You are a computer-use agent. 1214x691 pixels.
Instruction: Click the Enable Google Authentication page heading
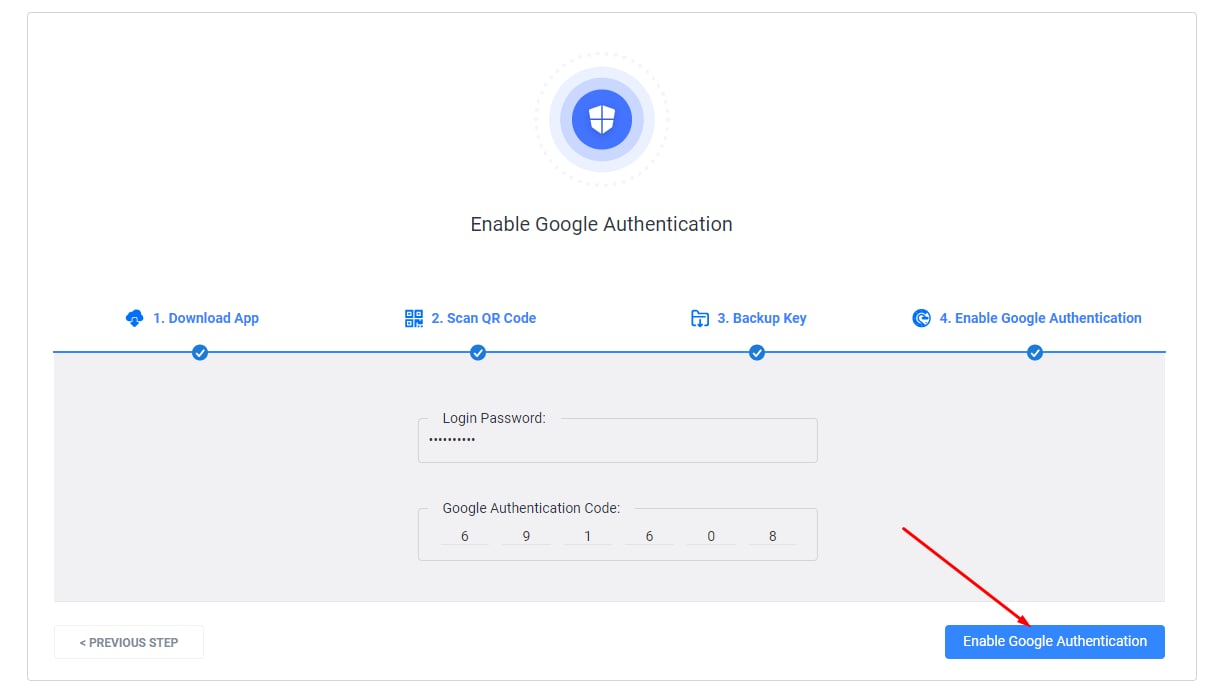click(602, 224)
